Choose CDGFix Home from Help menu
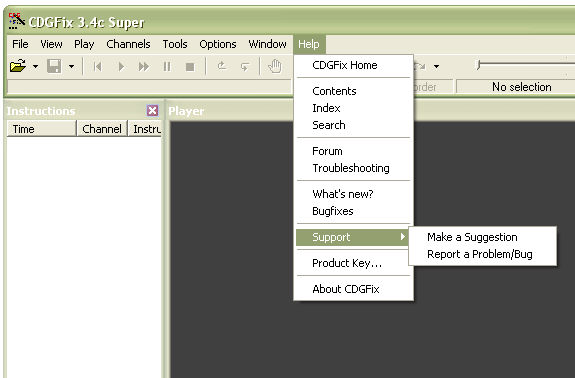575x378 pixels. [354, 65]
